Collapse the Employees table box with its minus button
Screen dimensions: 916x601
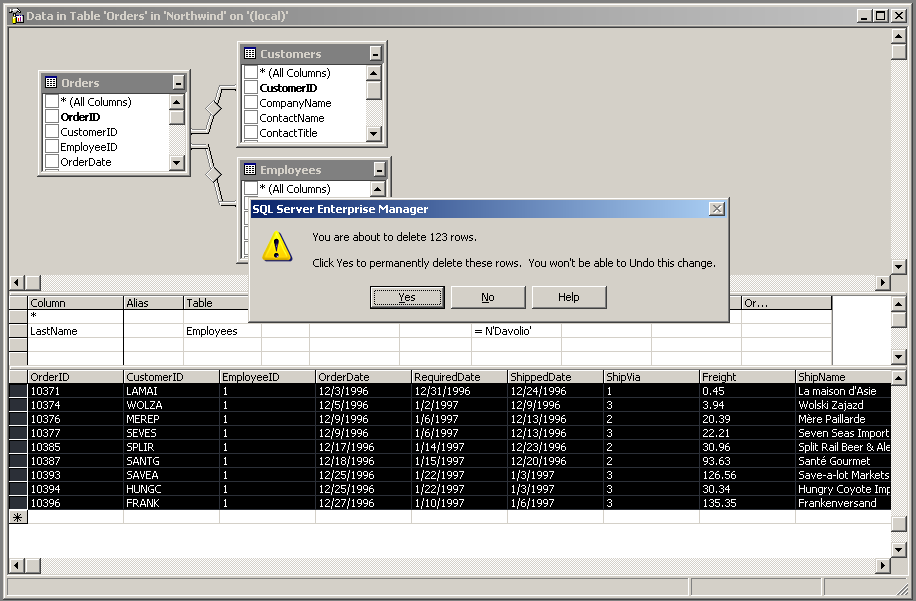379,171
